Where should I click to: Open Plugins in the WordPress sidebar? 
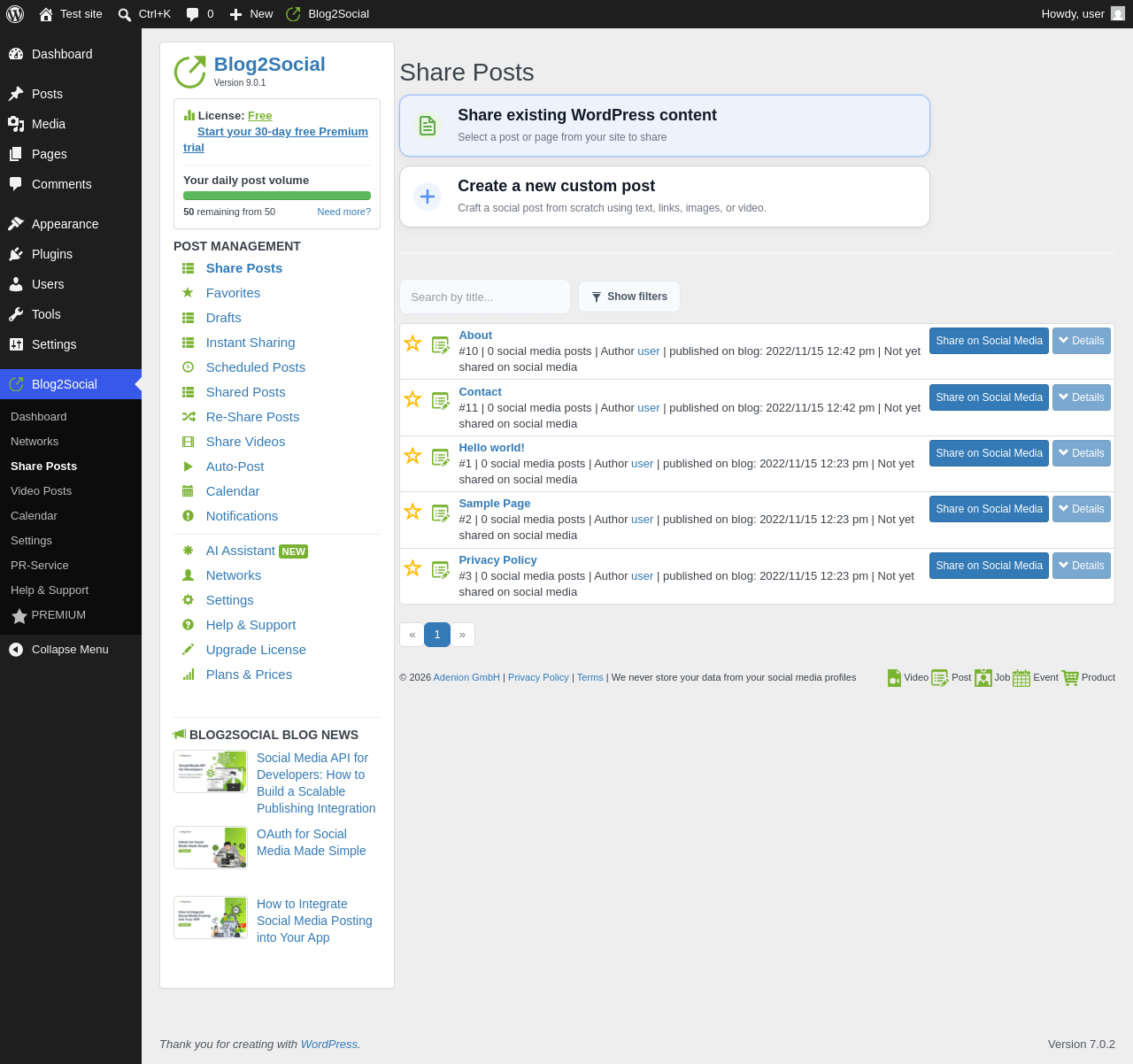pyautogui.click(x=71, y=254)
